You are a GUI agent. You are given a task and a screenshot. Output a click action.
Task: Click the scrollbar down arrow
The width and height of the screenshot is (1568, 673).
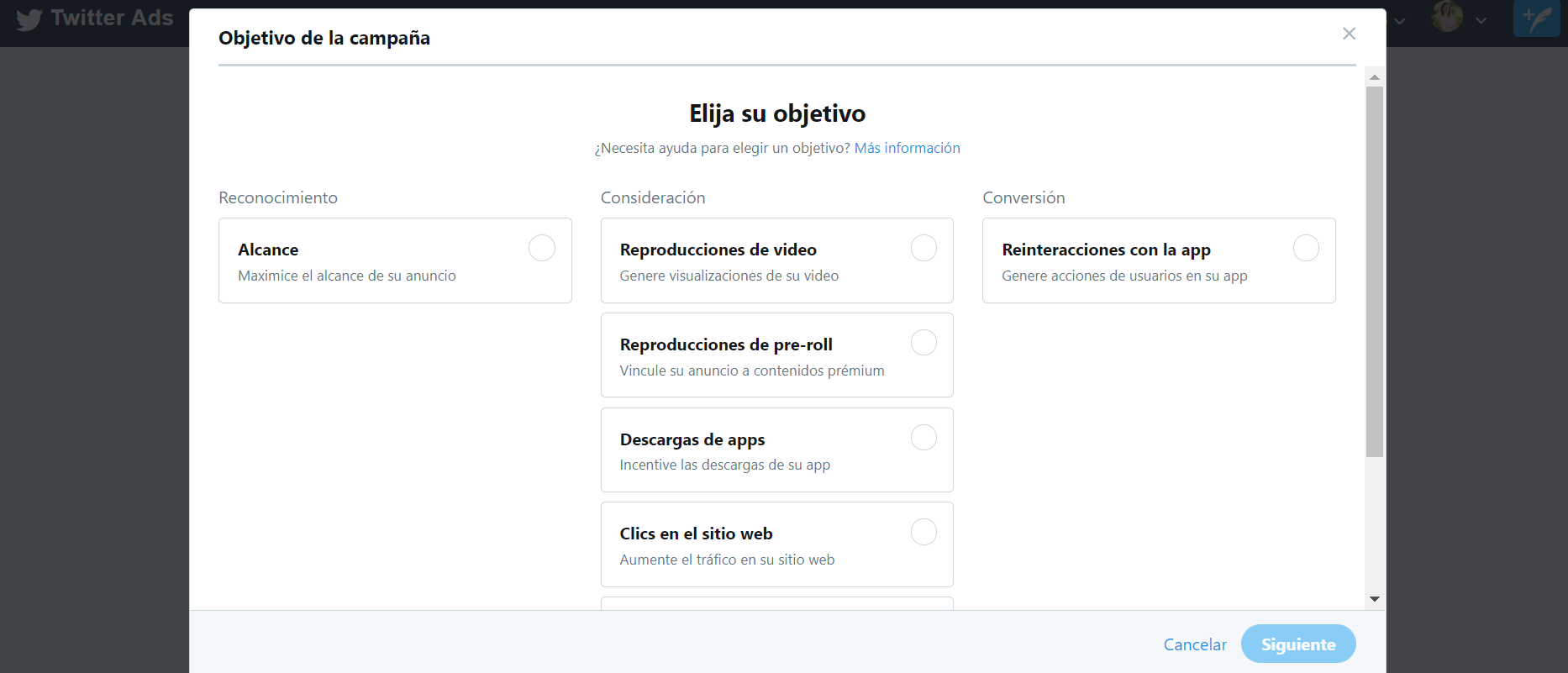coord(1375,599)
